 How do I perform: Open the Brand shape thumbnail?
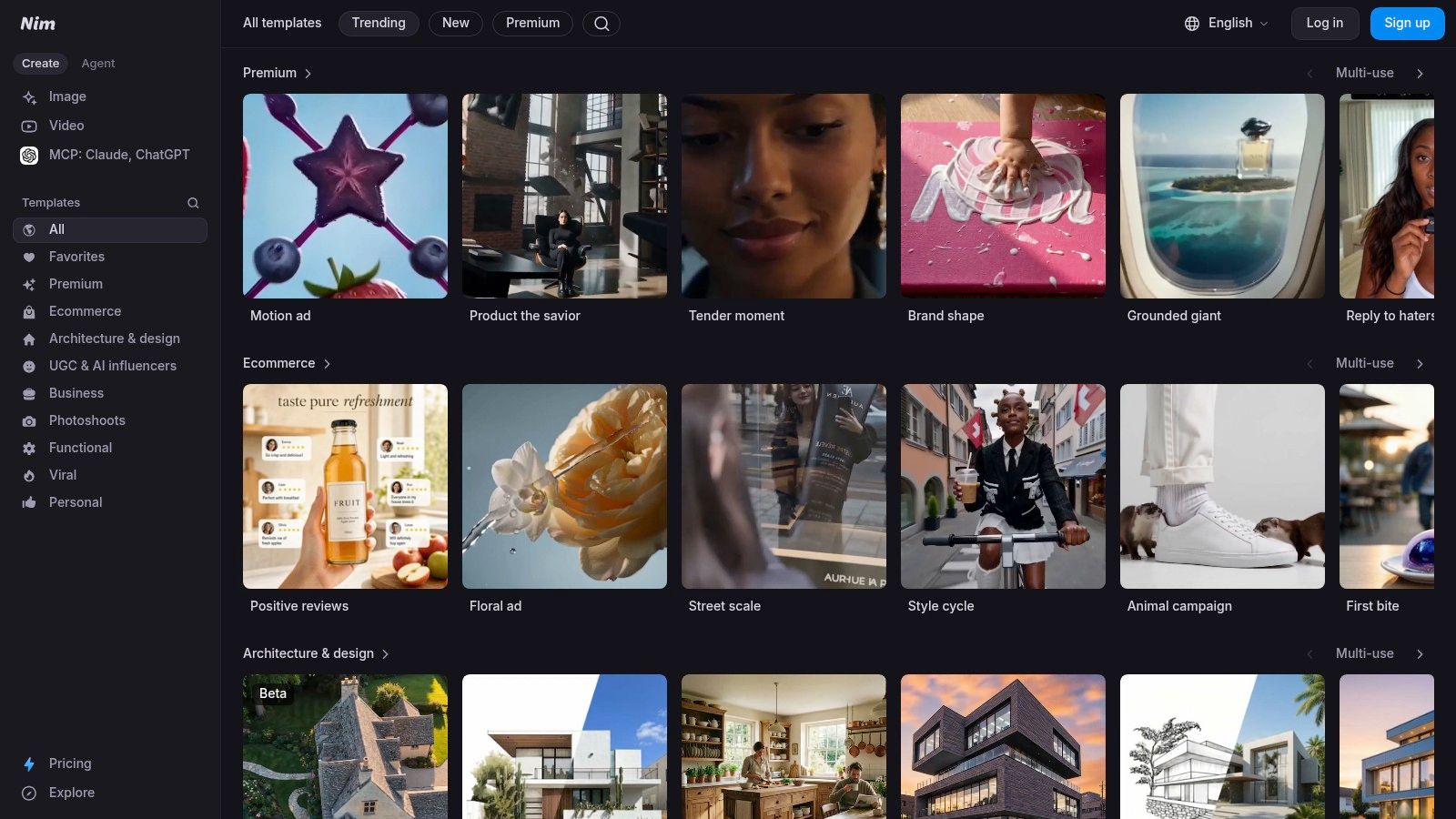click(x=1003, y=196)
